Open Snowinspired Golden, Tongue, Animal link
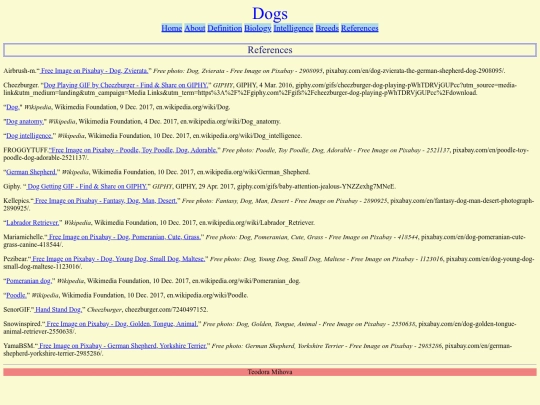Viewport: 540px width, 405px height. coord(122,324)
